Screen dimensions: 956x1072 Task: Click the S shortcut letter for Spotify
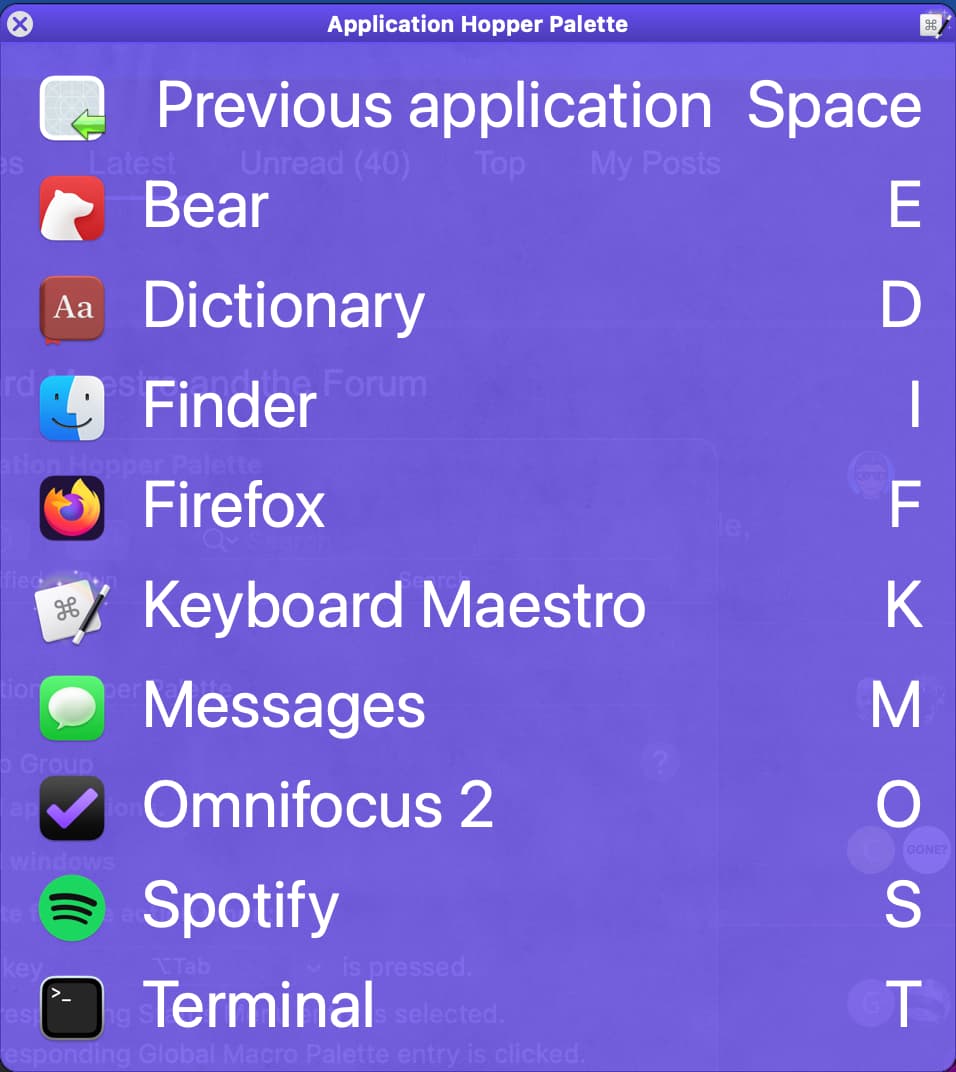tap(903, 904)
